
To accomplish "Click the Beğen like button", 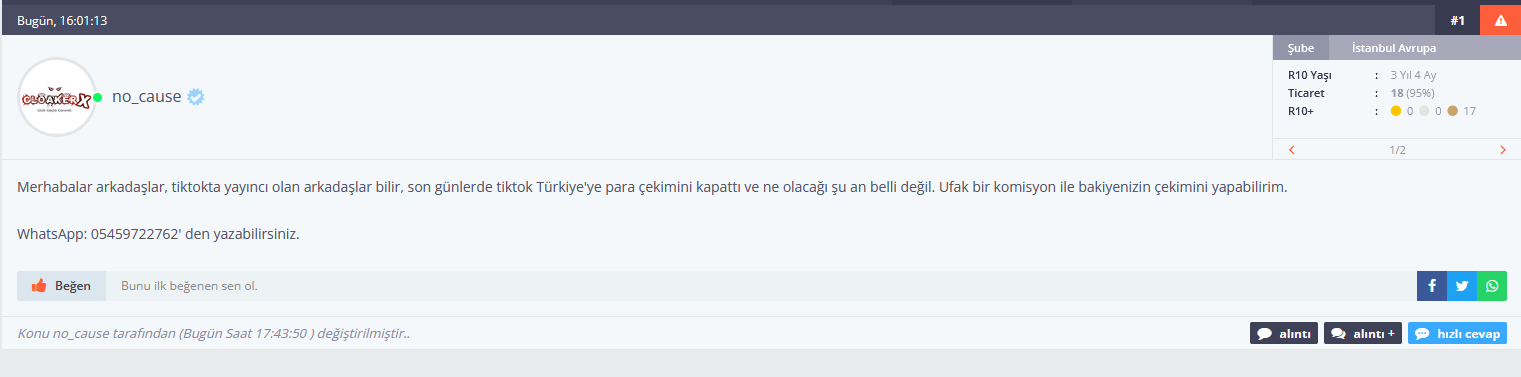I will [62, 286].
